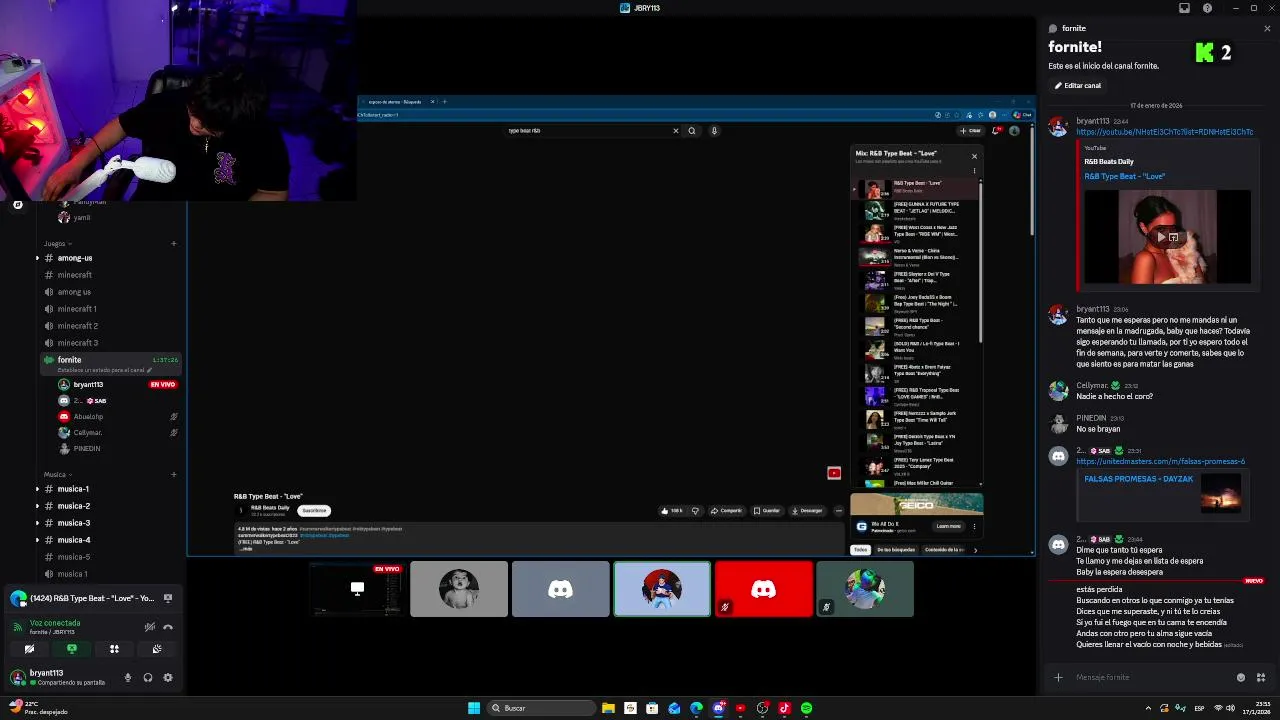Toggle noise suppression icon next to Voz conectada
1280x720 pixels.
(x=149, y=627)
